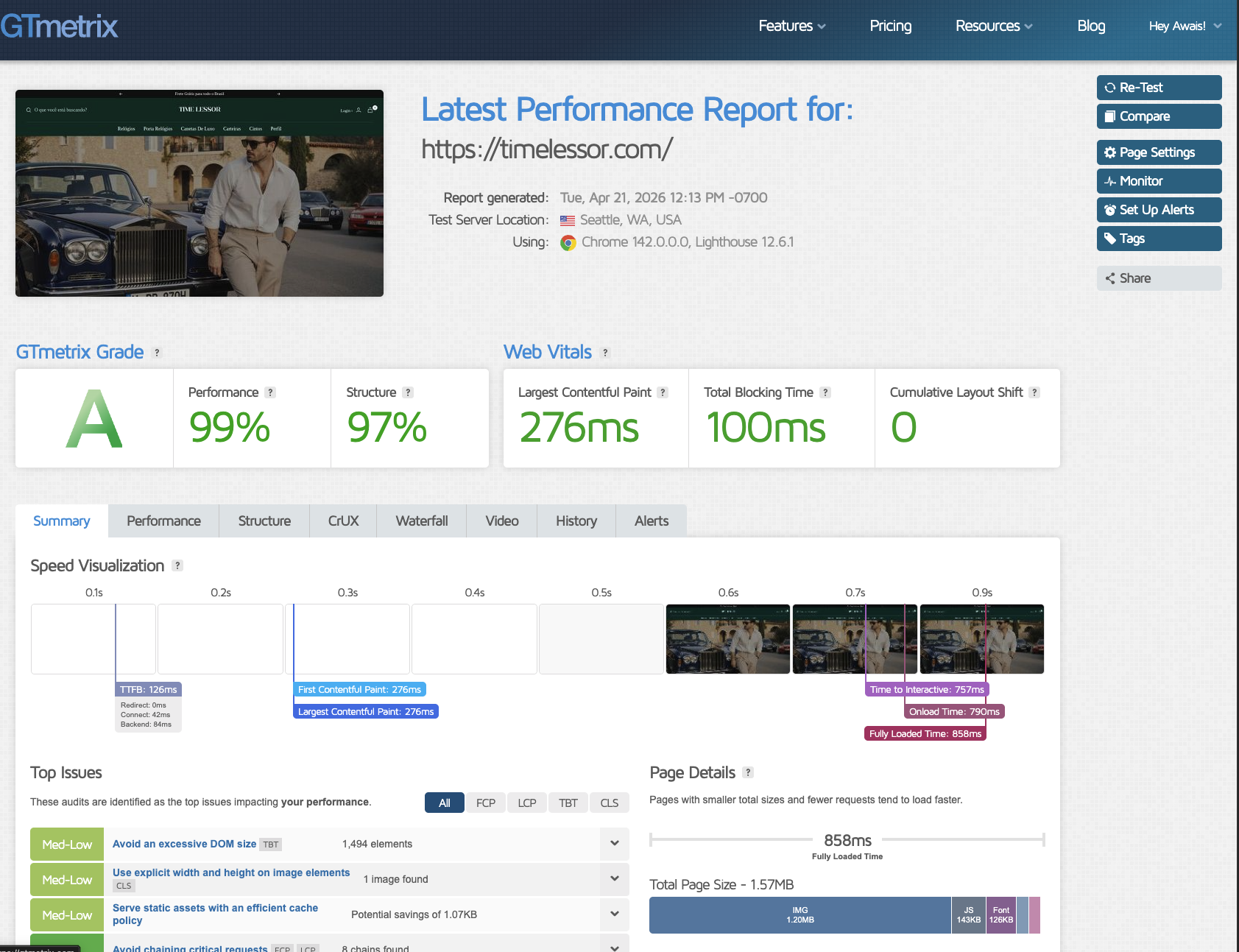The image size is (1239, 952).
Task: Select the All issues filter
Action: 444,803
